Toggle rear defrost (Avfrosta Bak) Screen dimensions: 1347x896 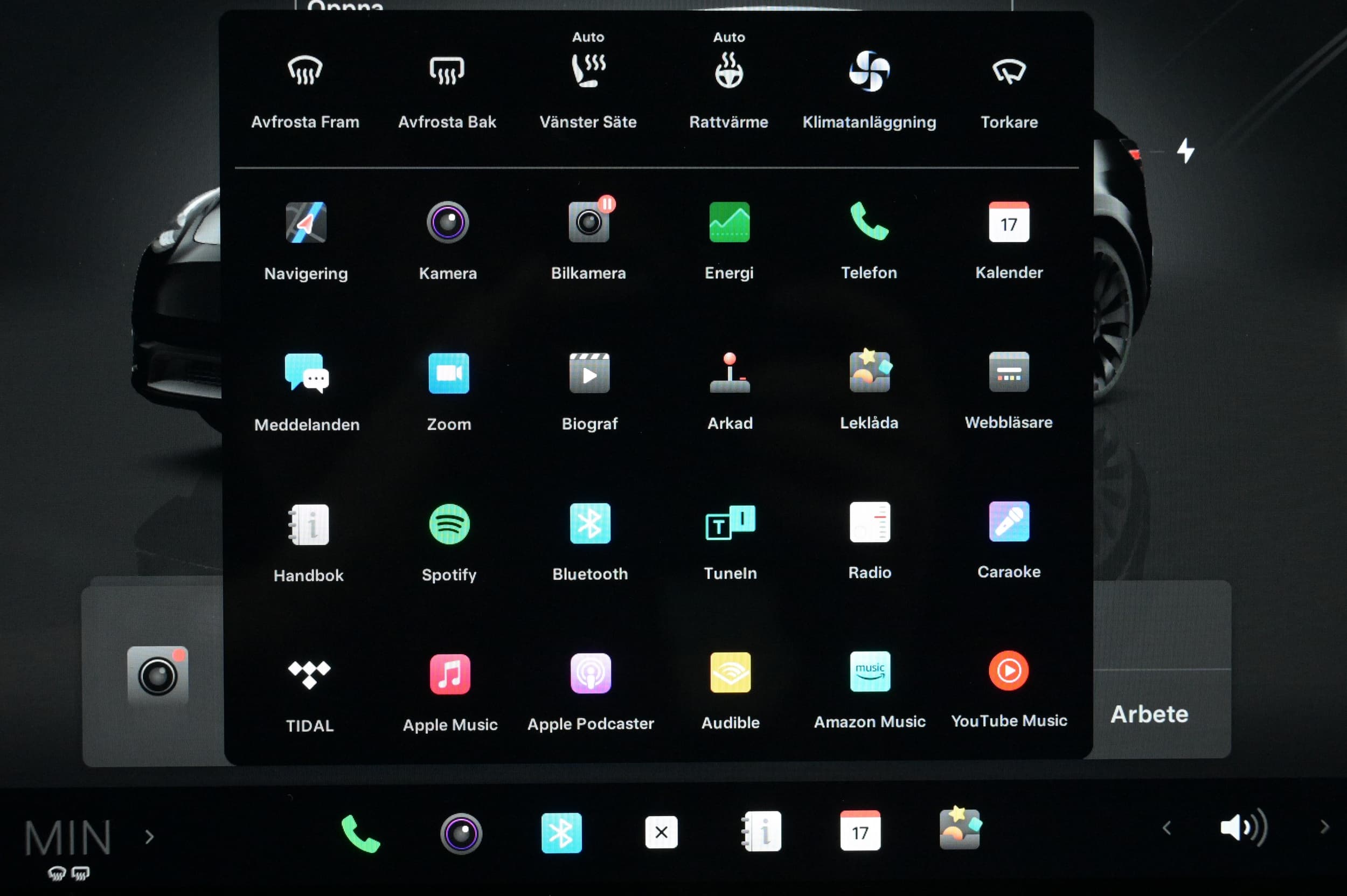point(447,70)
